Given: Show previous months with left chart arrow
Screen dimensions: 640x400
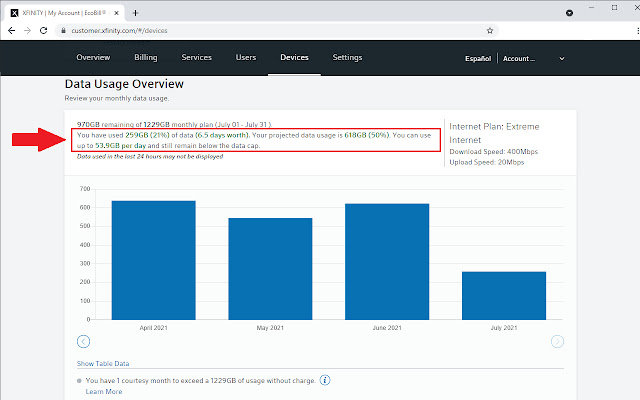Looking at the screenshot, I should (x=83, y=341).
